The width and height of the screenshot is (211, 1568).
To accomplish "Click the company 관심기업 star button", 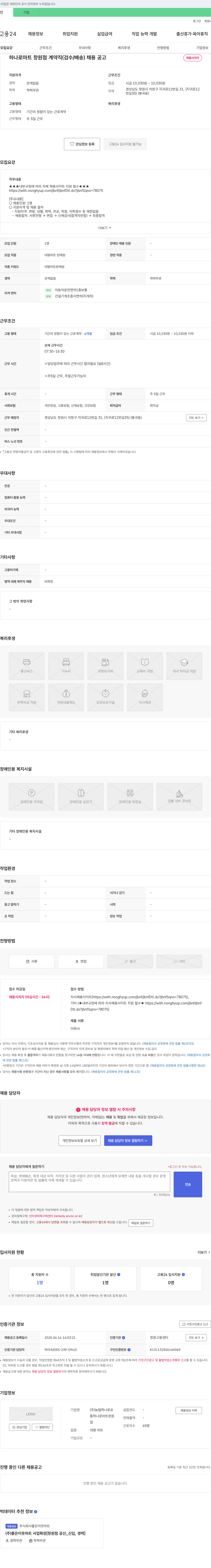I will tap(20, 1427).
